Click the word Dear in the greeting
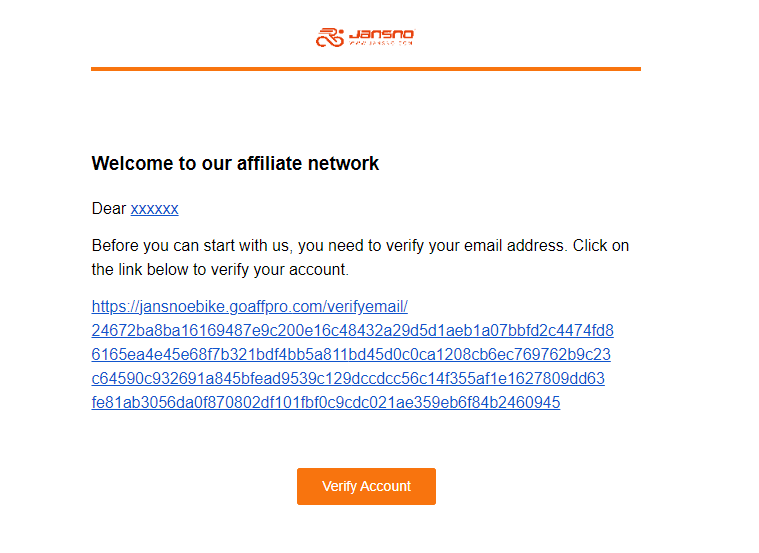The height and width of the screenshot is (553, 759). tap(109, 209)
